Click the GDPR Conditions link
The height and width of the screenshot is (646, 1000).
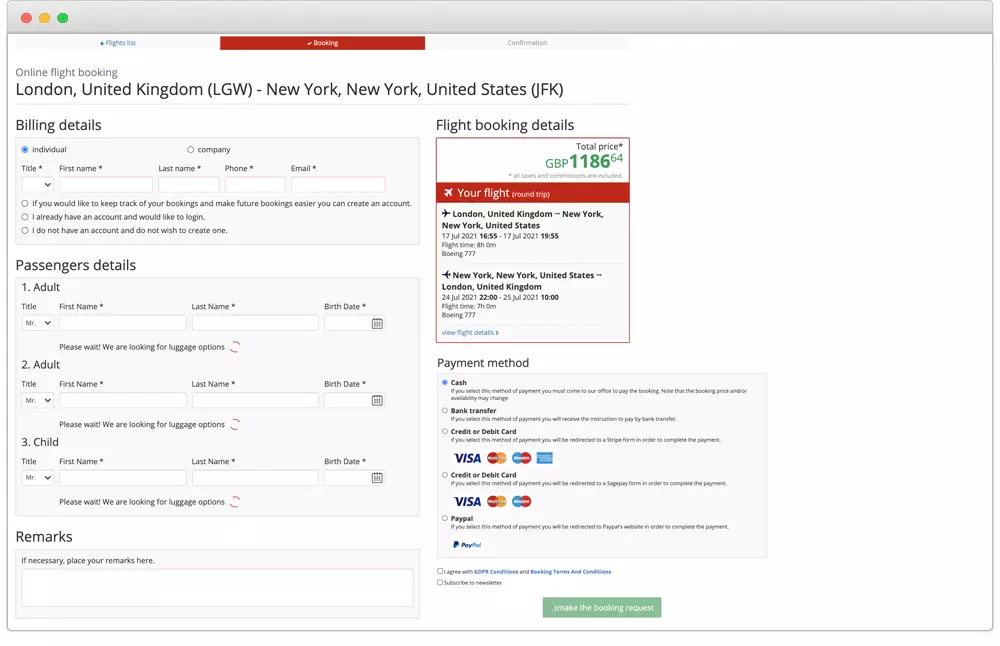coord(494,571)
